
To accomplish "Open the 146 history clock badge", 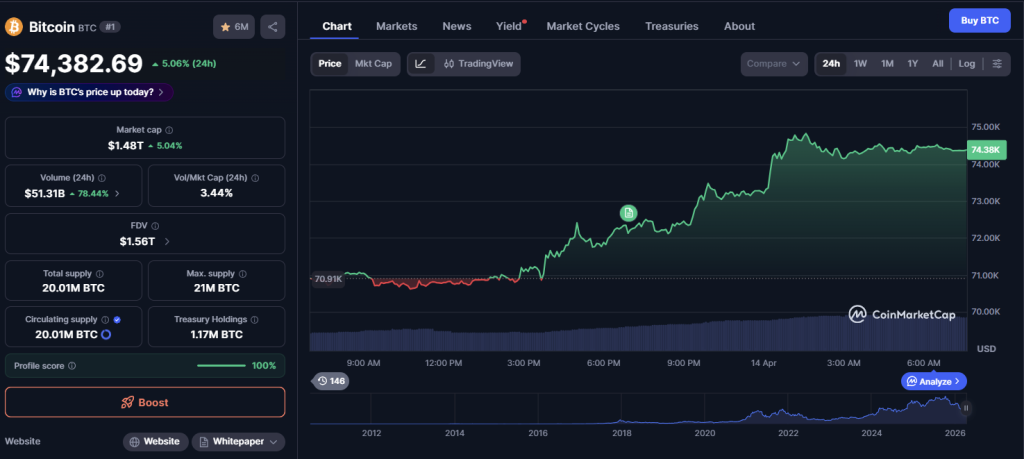I will click(x=330, y=381).
